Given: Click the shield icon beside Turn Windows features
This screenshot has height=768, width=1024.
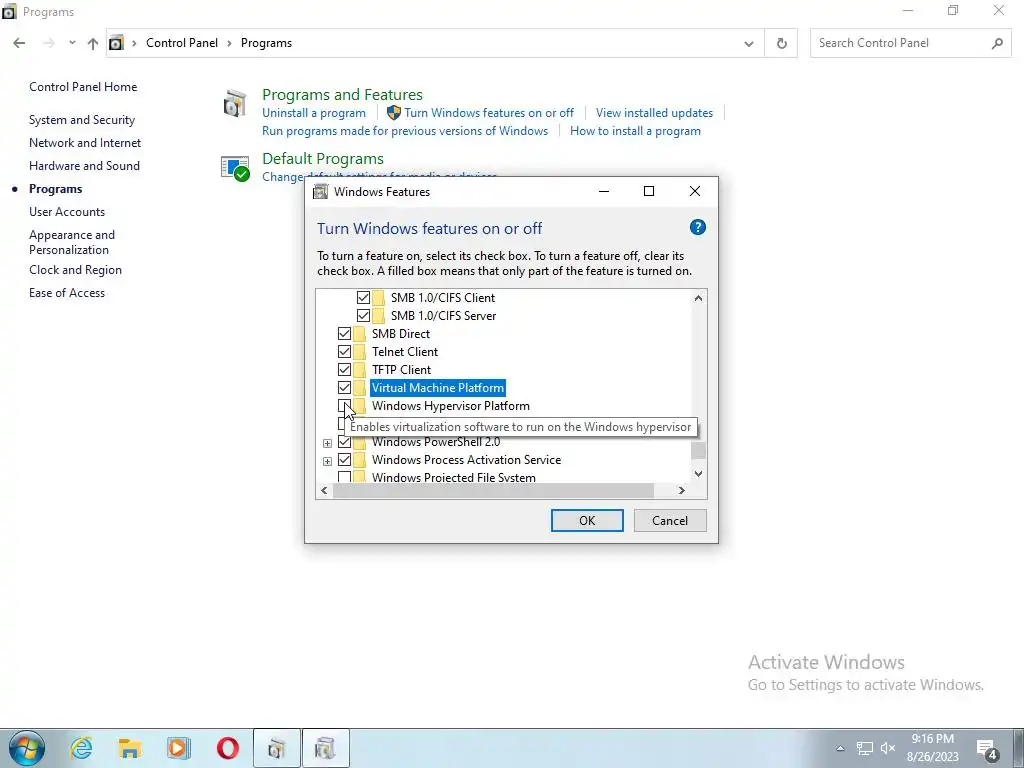Looking at the screenshot, I should click(394, 113).
